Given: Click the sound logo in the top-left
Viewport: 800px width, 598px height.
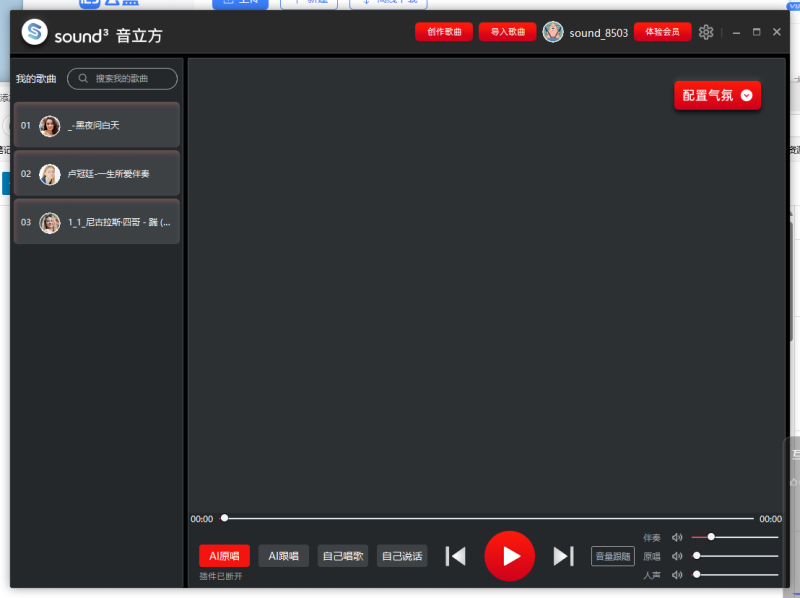Looking at the screenshot, I should [x=33, y=31].
